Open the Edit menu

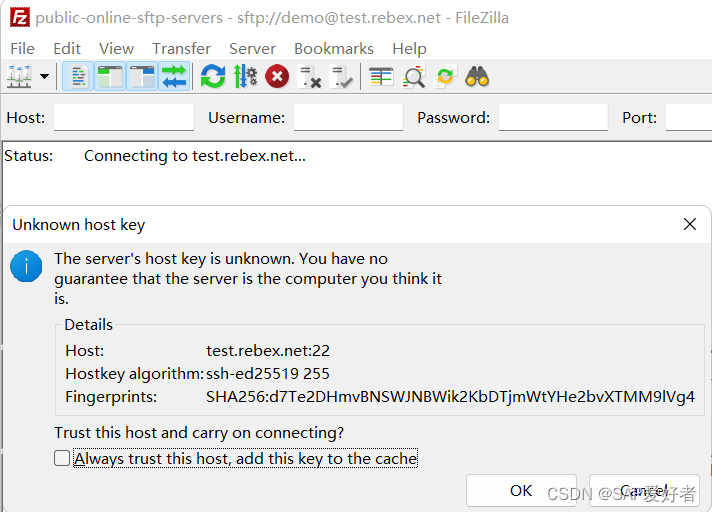pos(67,49)
